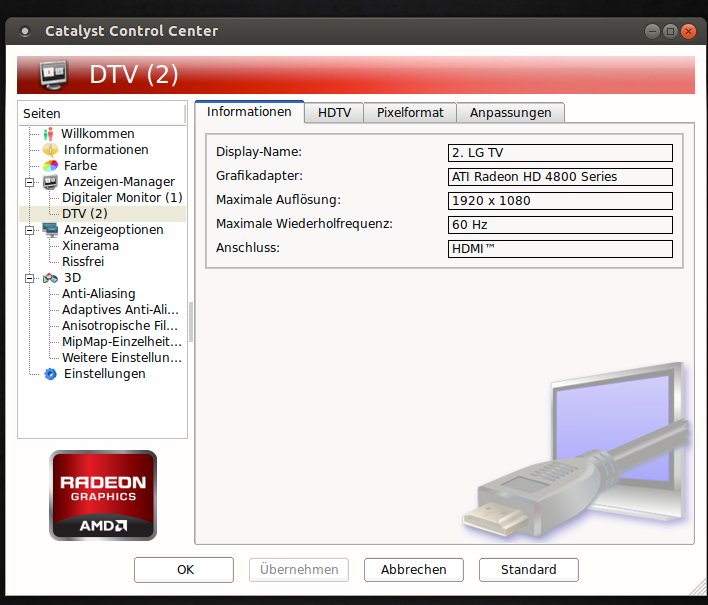708x605 pixels.
Task: Click the Farbe color wheel icon
Action: pos(50,166)
